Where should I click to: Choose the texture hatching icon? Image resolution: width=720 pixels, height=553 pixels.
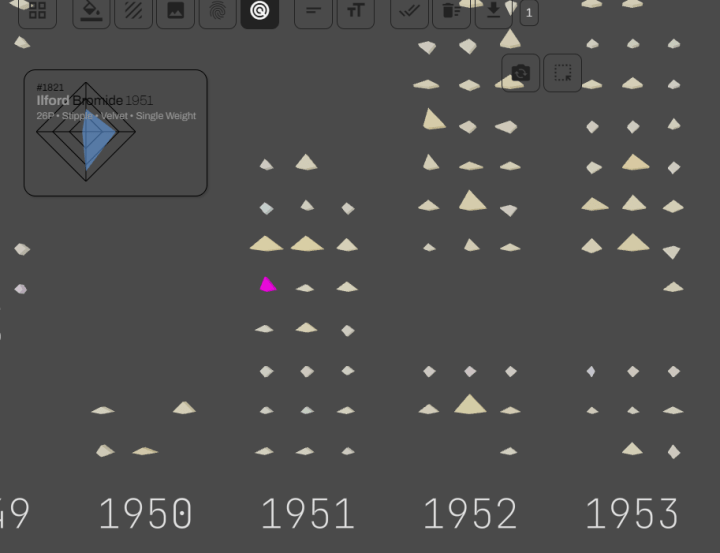coord(134,11)
